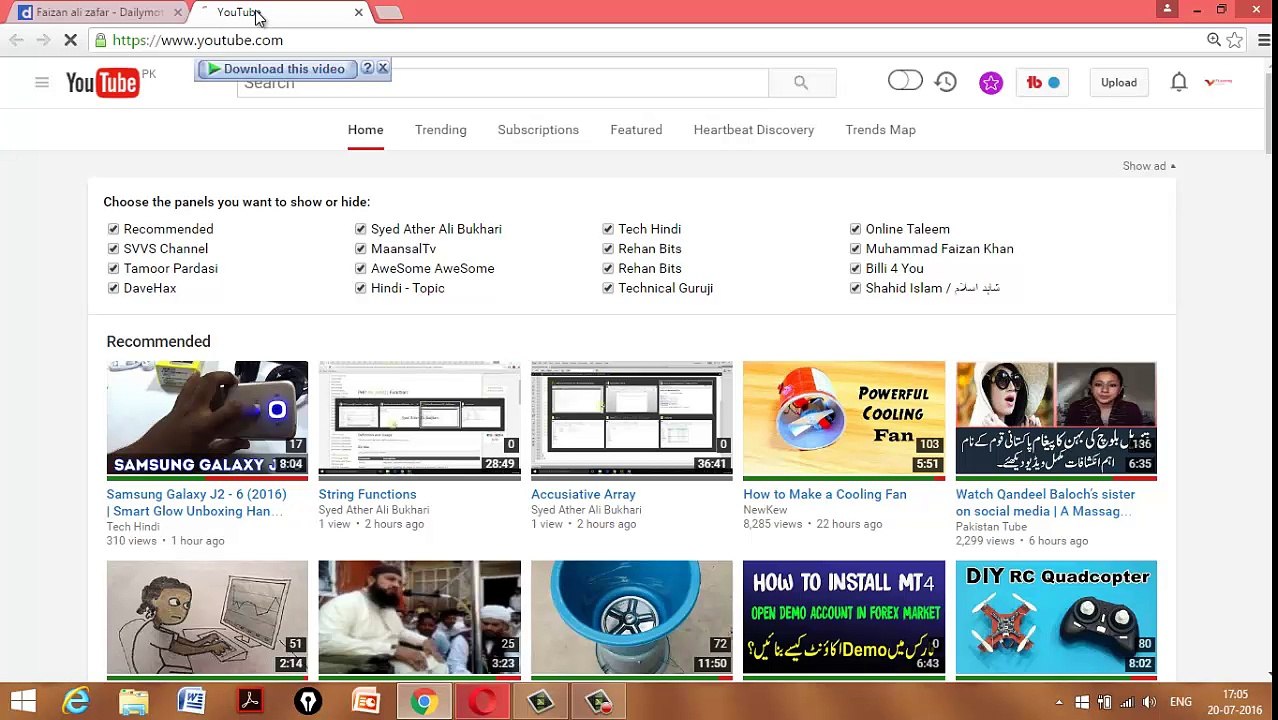Open Accusiative Array video link
The width and height of the screenshot is (1278, 720).
click(583, 494)
